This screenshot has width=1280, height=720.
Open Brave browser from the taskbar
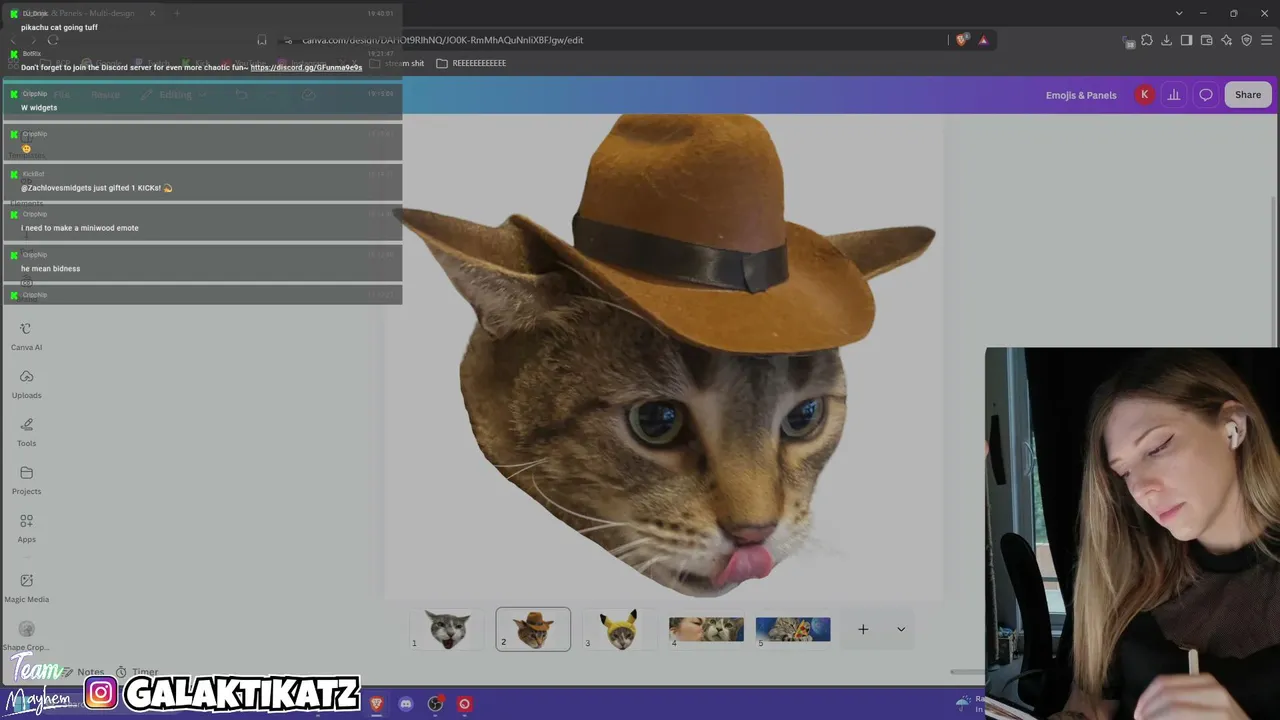pyautogui.click(x=376, y=704)
